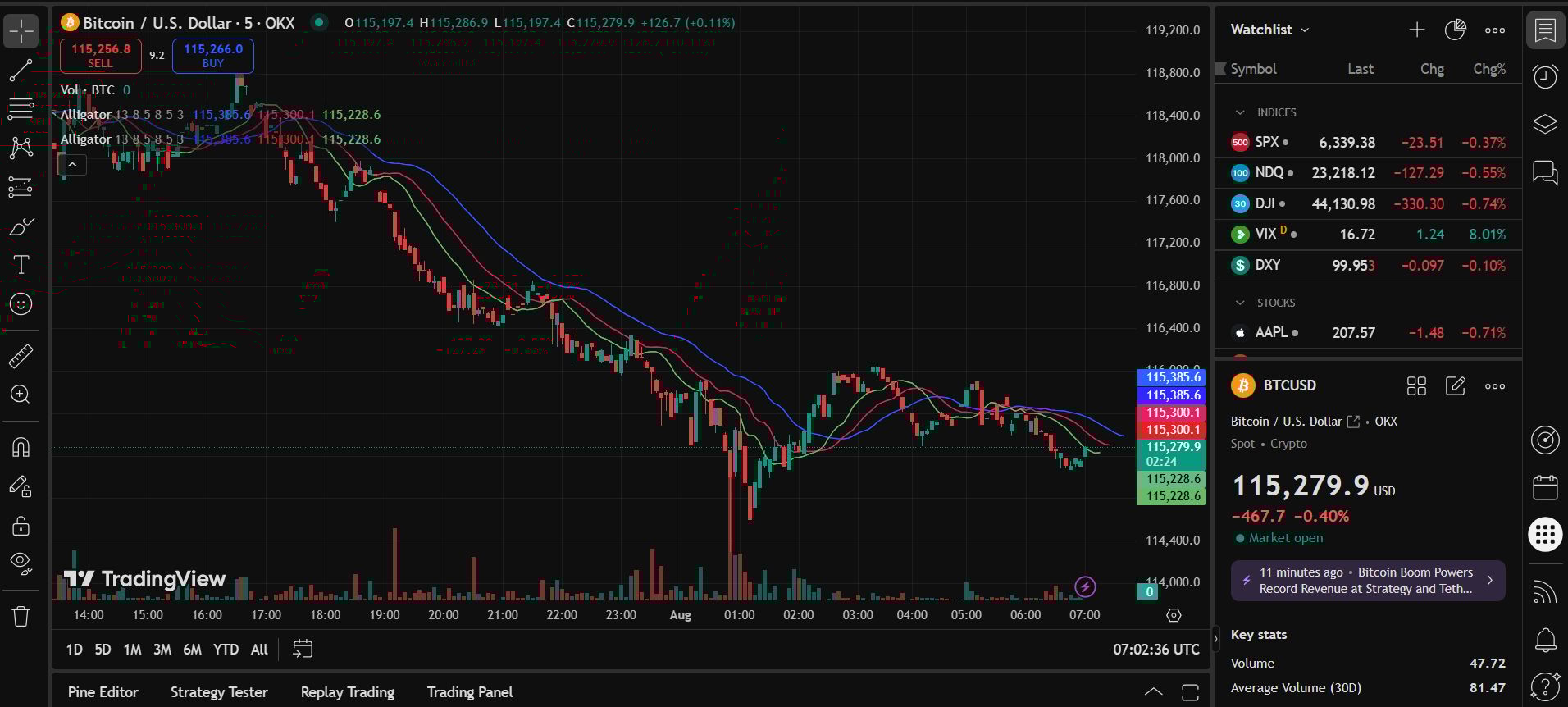The width and height of the screenshot is (1568, 707).
Task: Open the emoji icons tool
Action: (21, 304)
